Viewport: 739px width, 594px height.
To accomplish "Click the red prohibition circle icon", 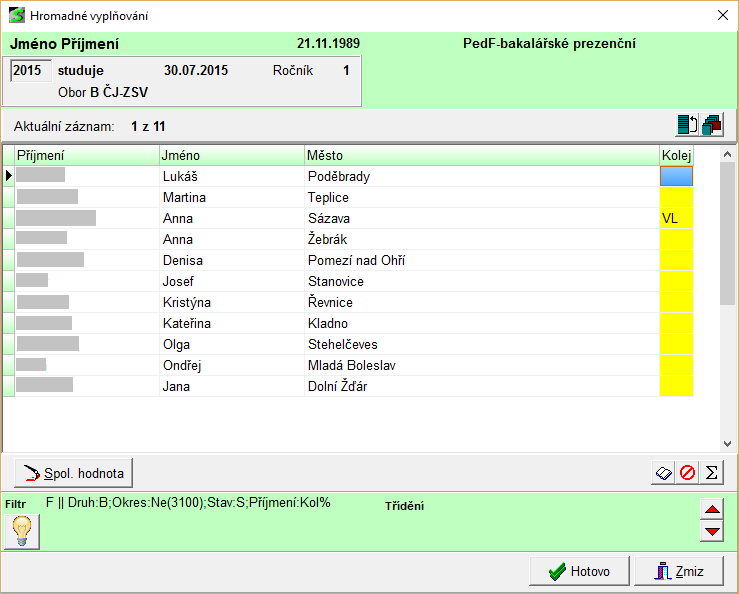I will tap(688, 472).
